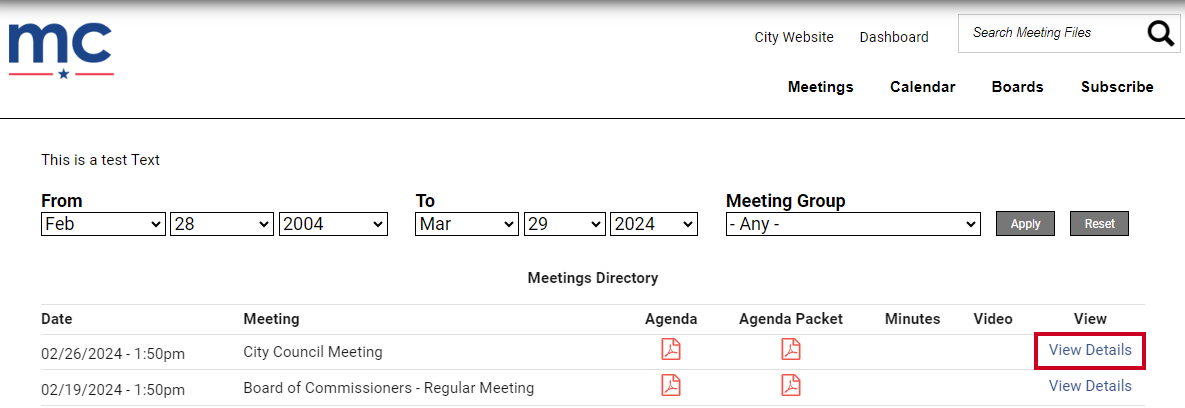The height and width of the screenshot is (408, 1185).
Task: Expand the From month dropdown showing Feb
Action: (x=103, y=224)
